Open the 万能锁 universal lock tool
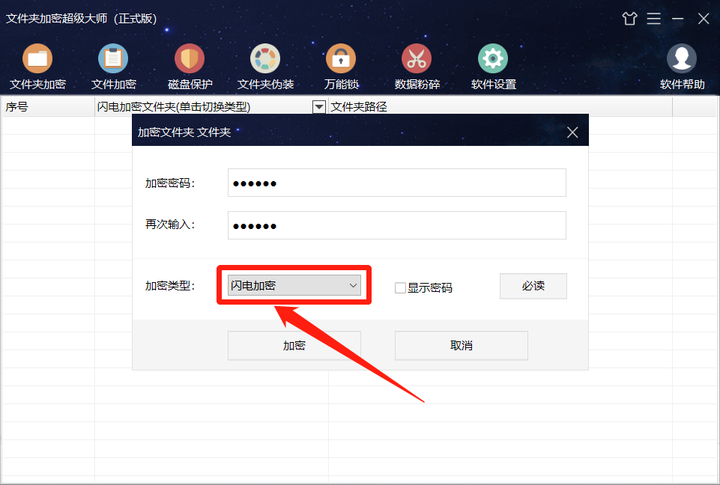Viewport: 720px width, 485px height. click(x=341, y=67)
